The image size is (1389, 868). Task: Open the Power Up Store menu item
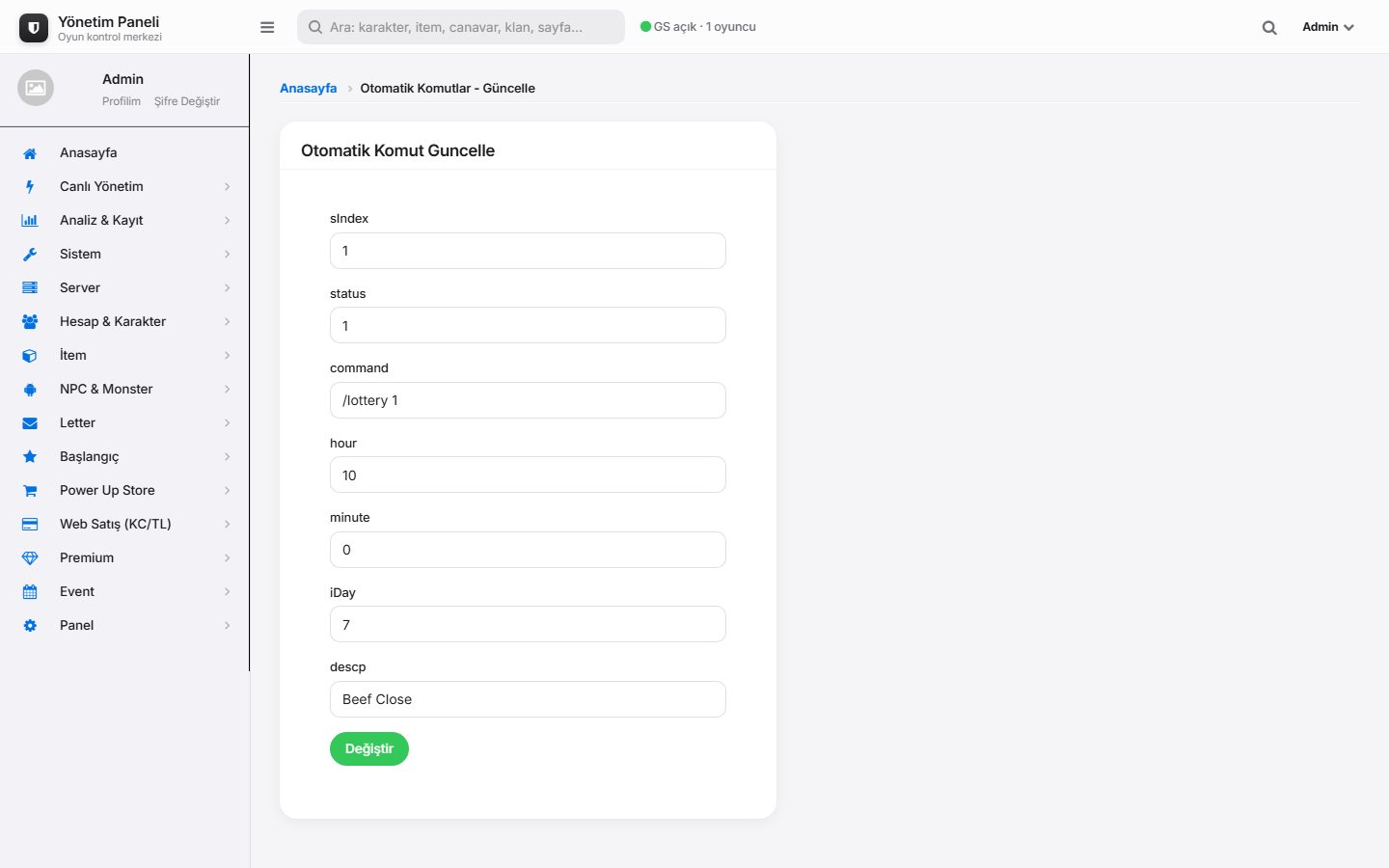124,491
